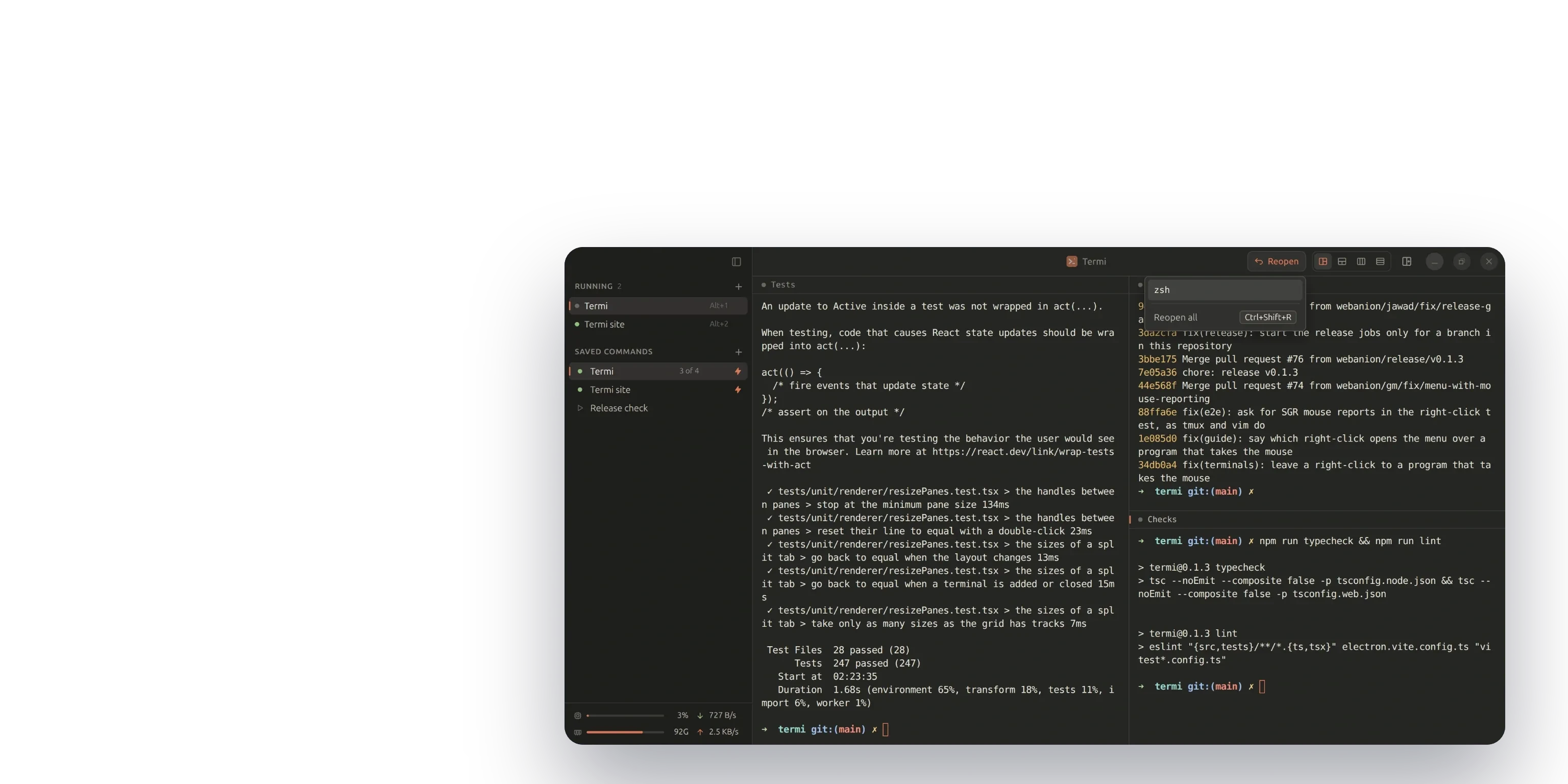This screenshot has height=784, width=1568.
Task: Click the 3% CPU value
Action: 682,716
